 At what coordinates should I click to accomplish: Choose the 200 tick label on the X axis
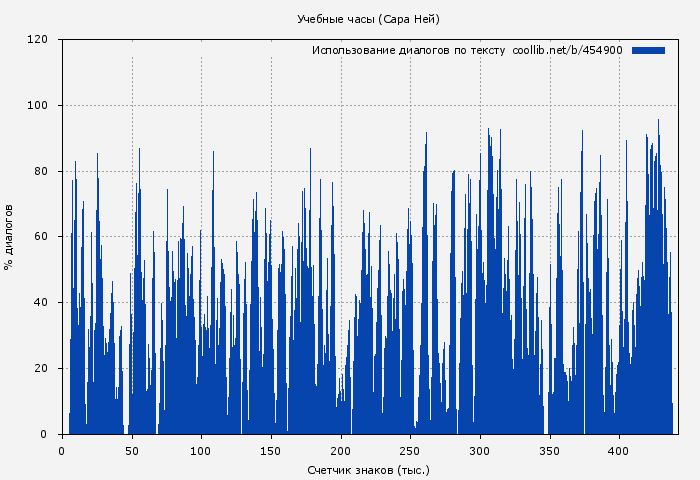(341, 450)
